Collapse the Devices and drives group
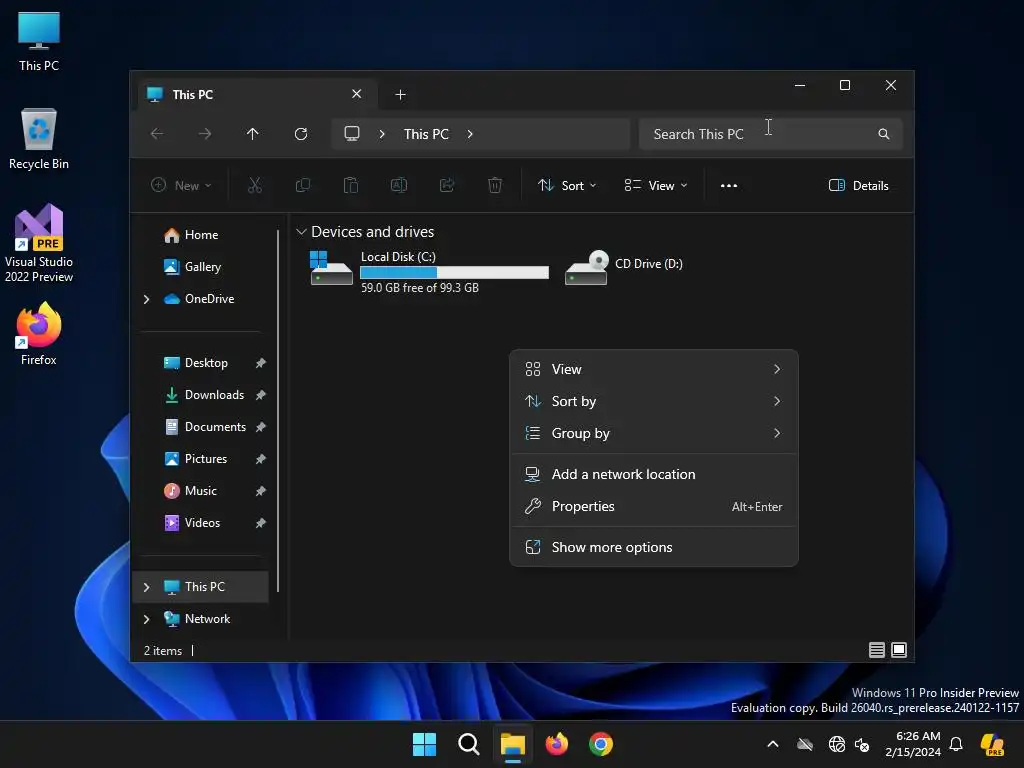Viewport: 1024px width, 768px height. (301, 232)
